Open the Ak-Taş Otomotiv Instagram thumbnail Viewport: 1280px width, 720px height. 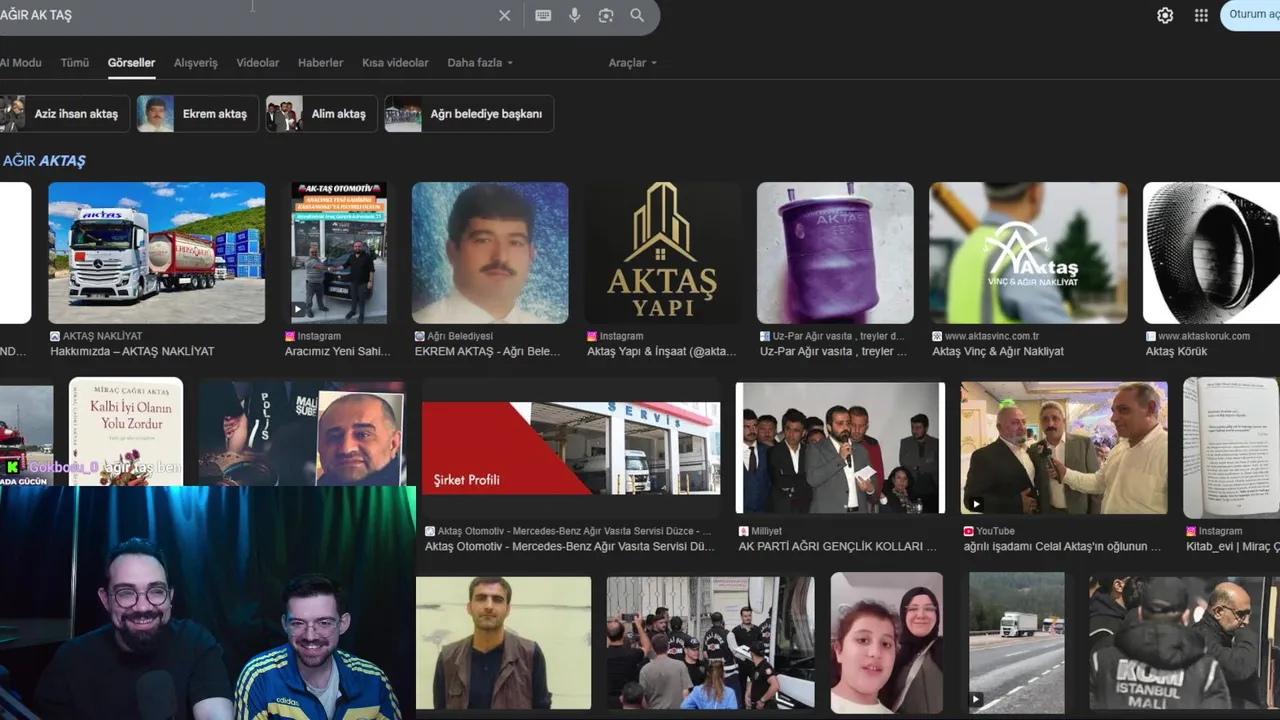pyautogui.click(x=339, y=253)
